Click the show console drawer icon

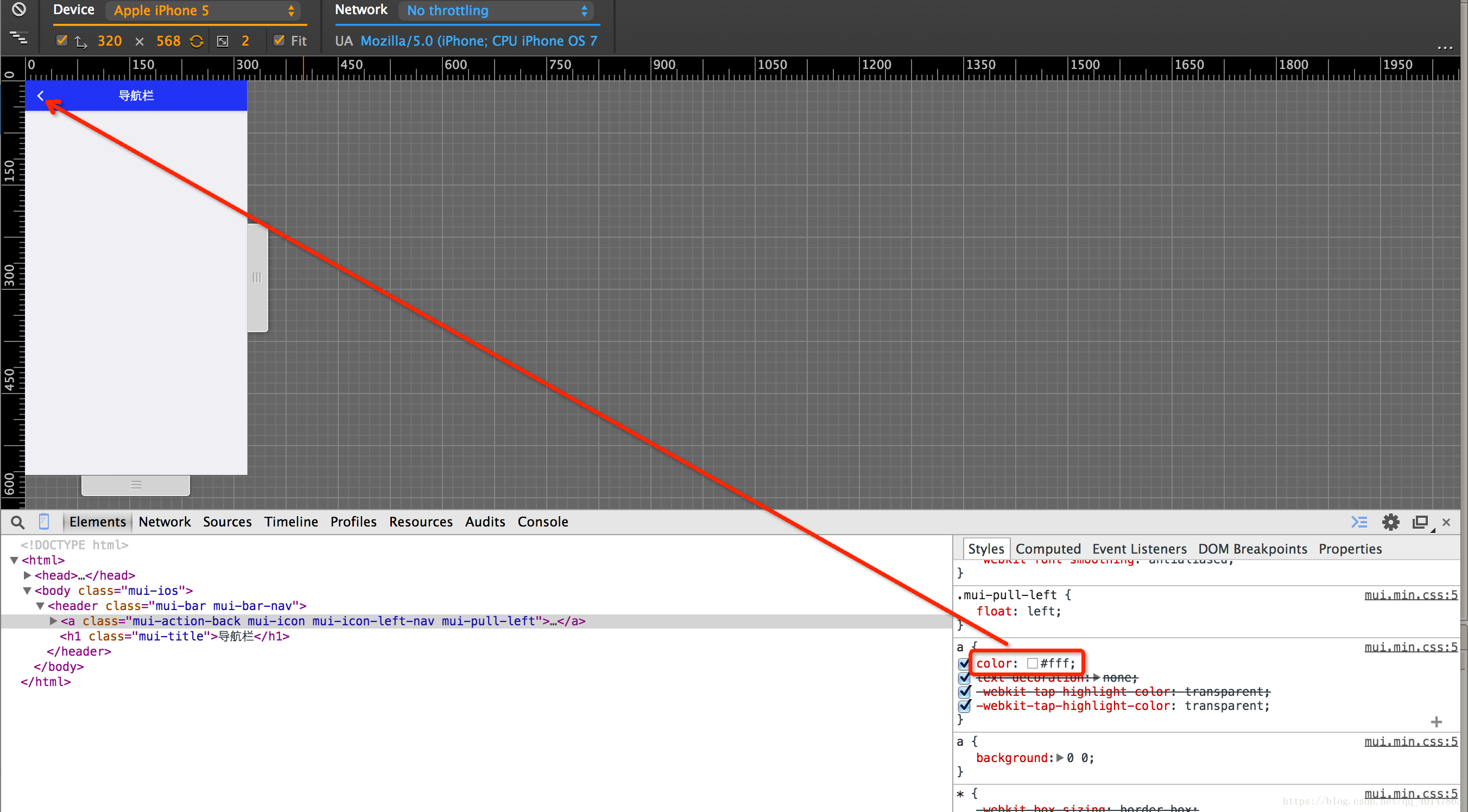[x=1359, y=522]
